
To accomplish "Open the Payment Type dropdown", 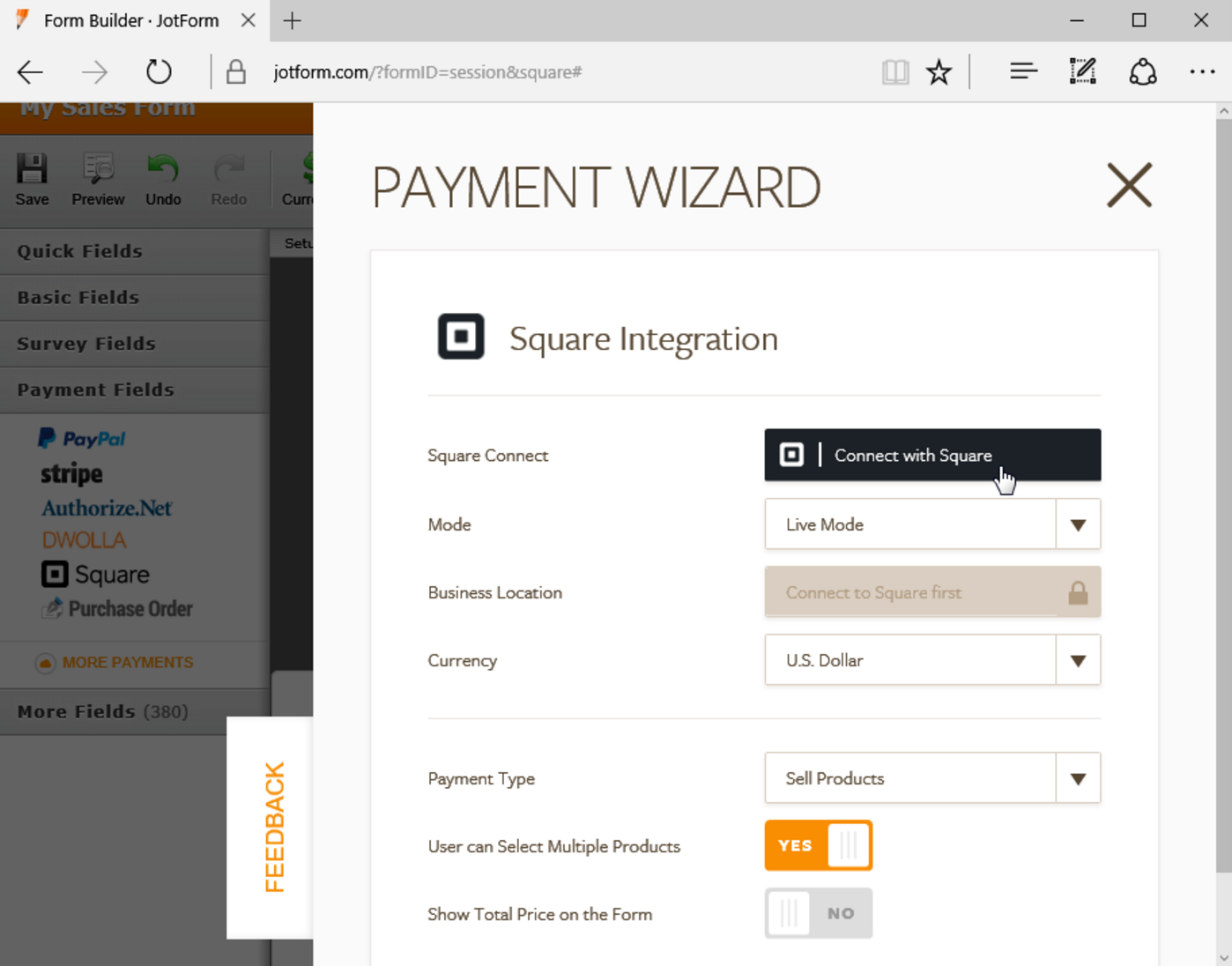I will coord(1077,778).
